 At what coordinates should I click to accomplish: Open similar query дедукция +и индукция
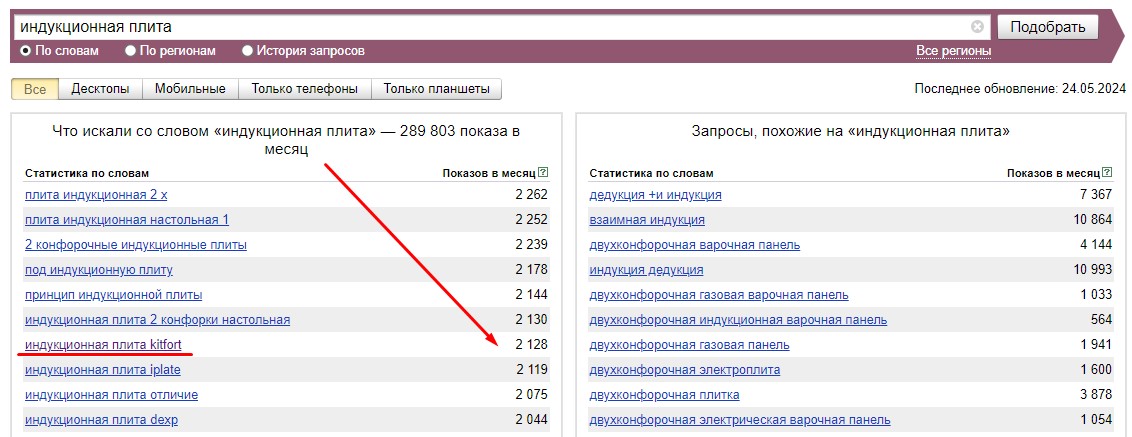coord(656,195)
